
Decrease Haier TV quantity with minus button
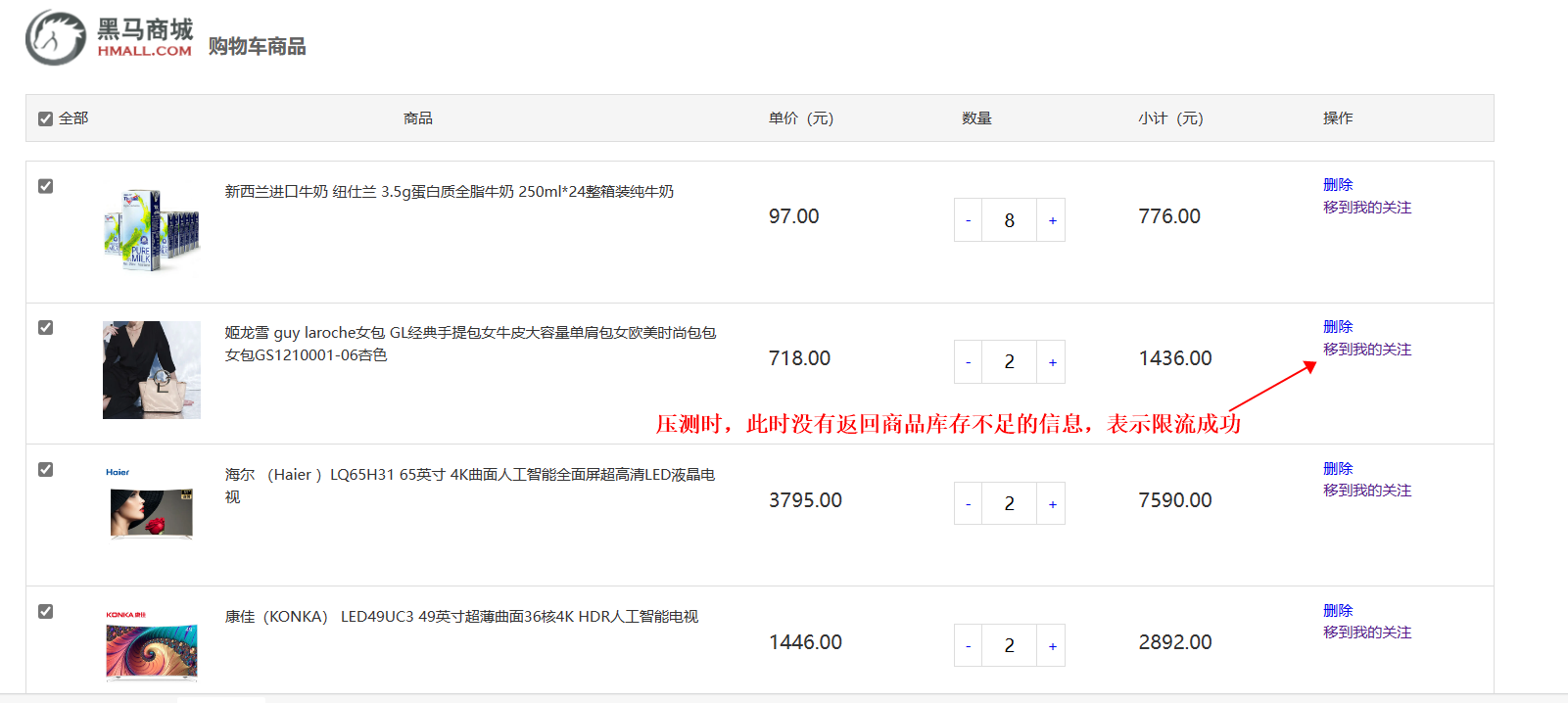pos(968,504)
